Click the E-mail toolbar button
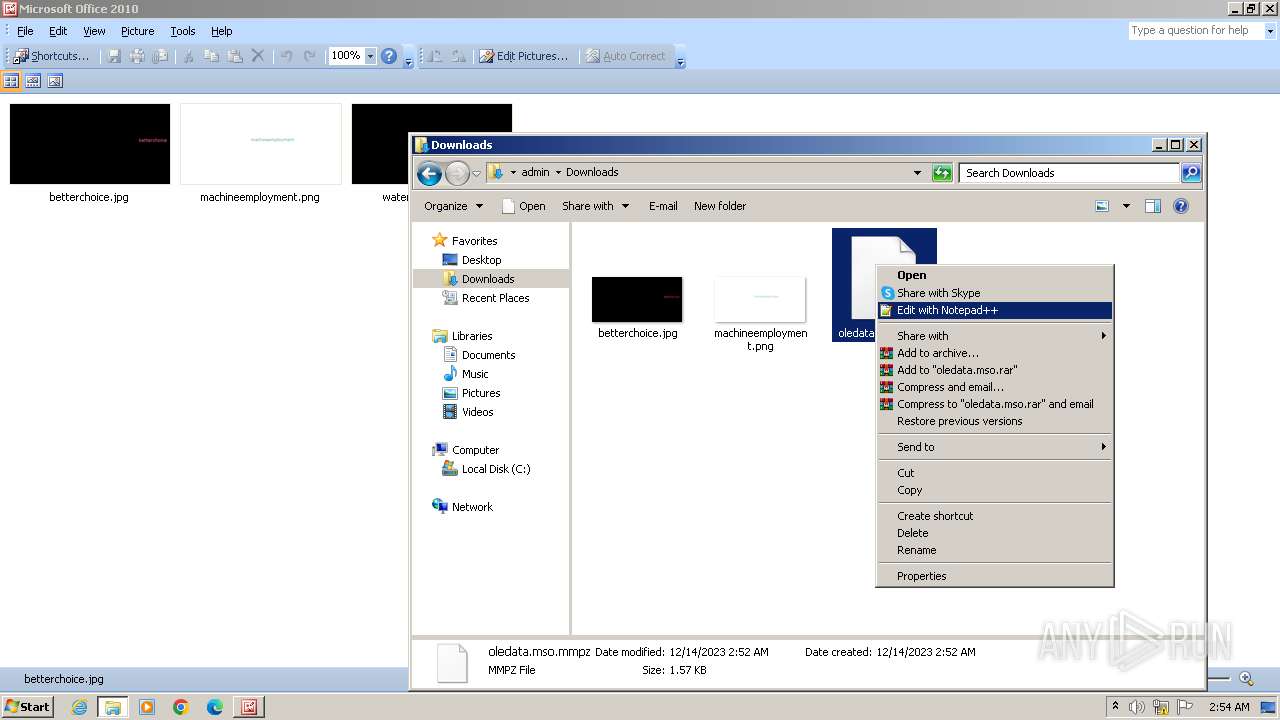This screenshot has height=720, width=1280. point(663,206)
